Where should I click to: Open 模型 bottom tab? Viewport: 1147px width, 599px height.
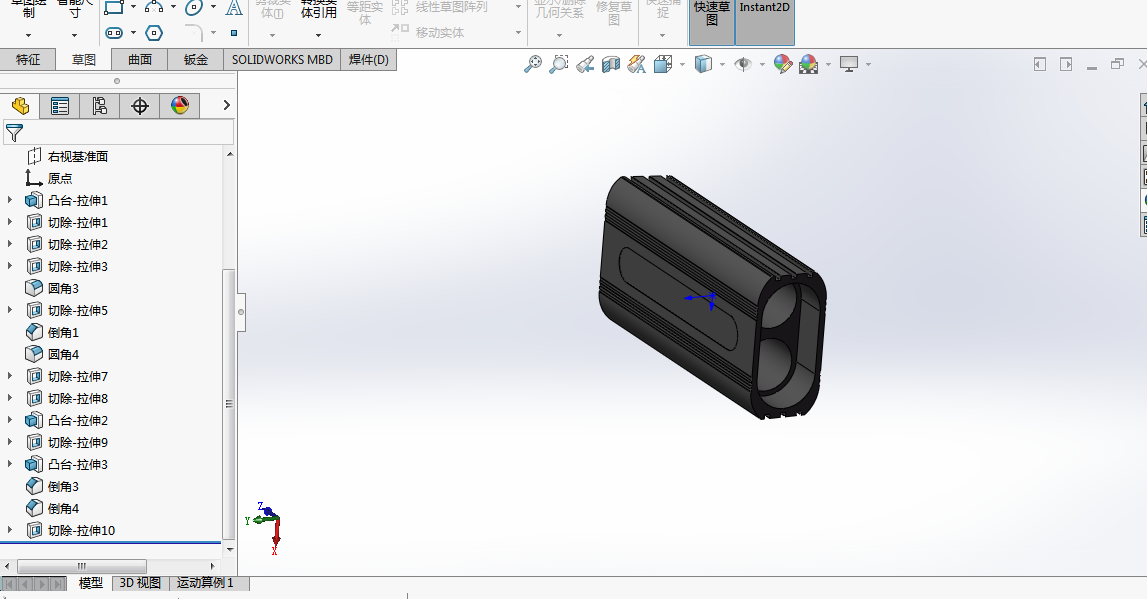point(91,583)
